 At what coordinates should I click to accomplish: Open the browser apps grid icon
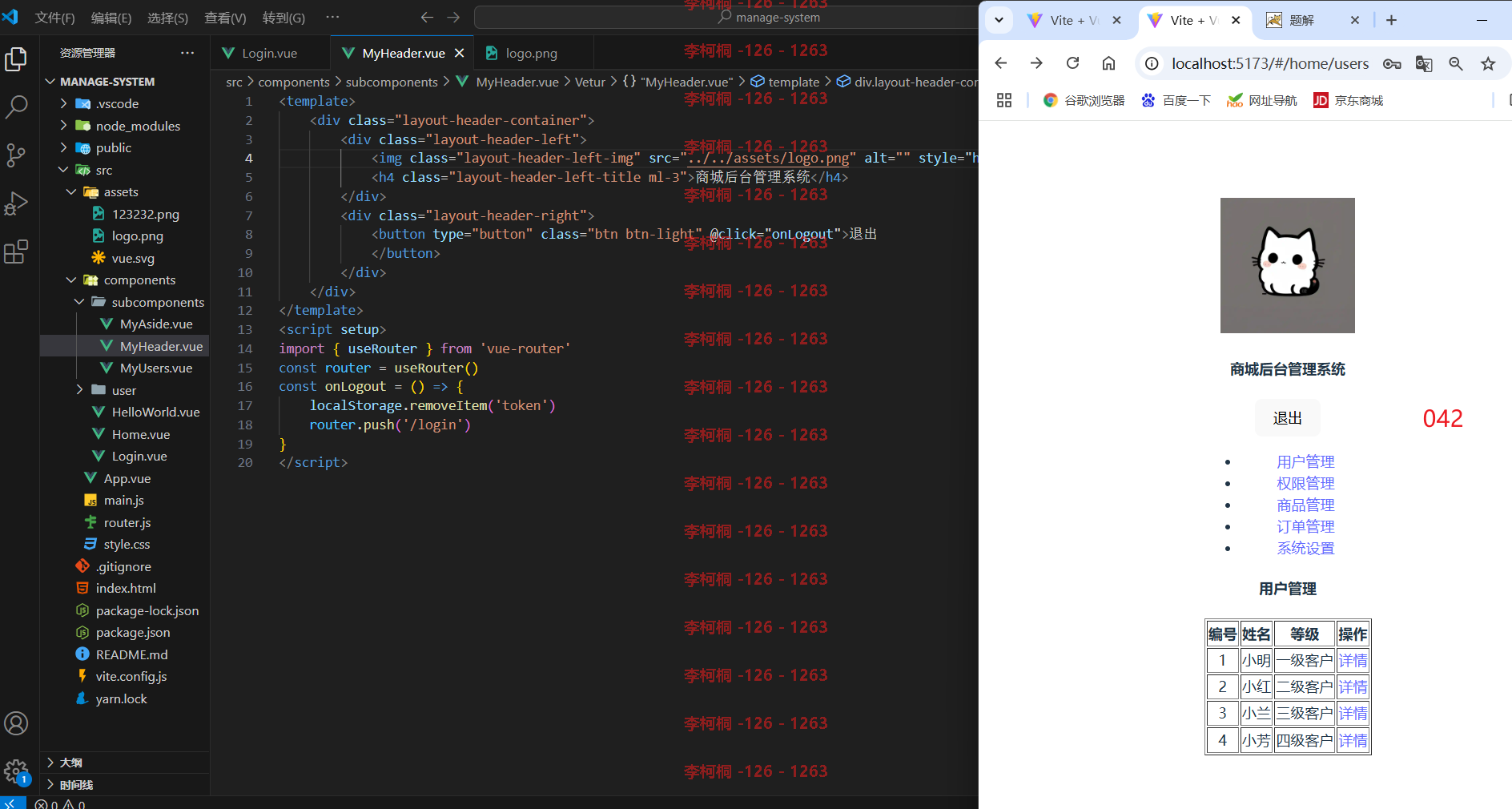[x=1004, y=100]
